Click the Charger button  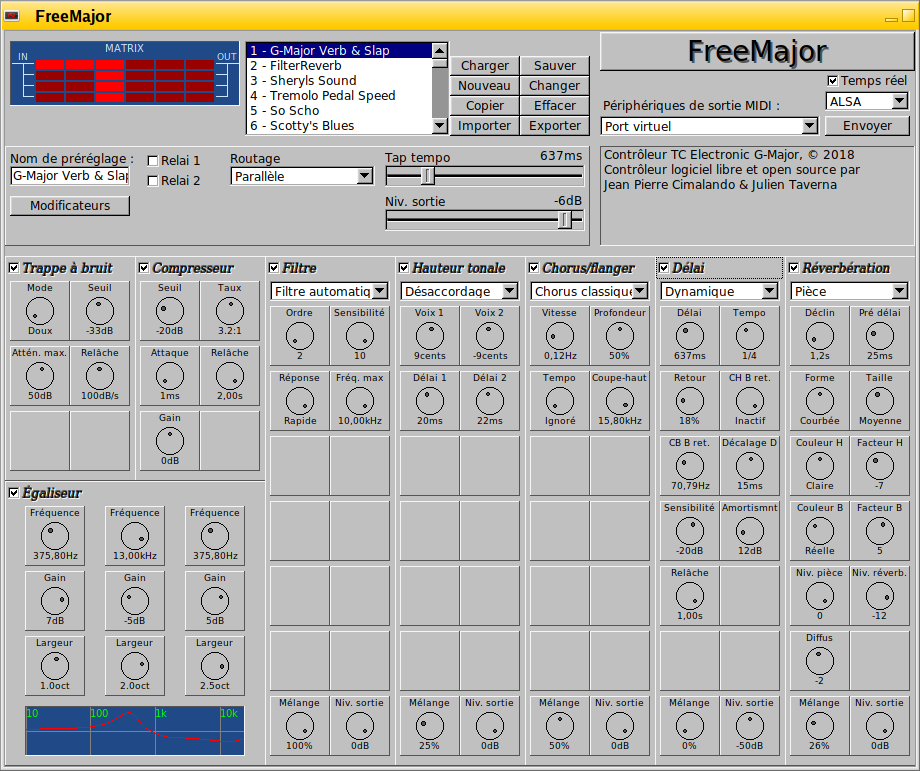[x=485, y=66]
